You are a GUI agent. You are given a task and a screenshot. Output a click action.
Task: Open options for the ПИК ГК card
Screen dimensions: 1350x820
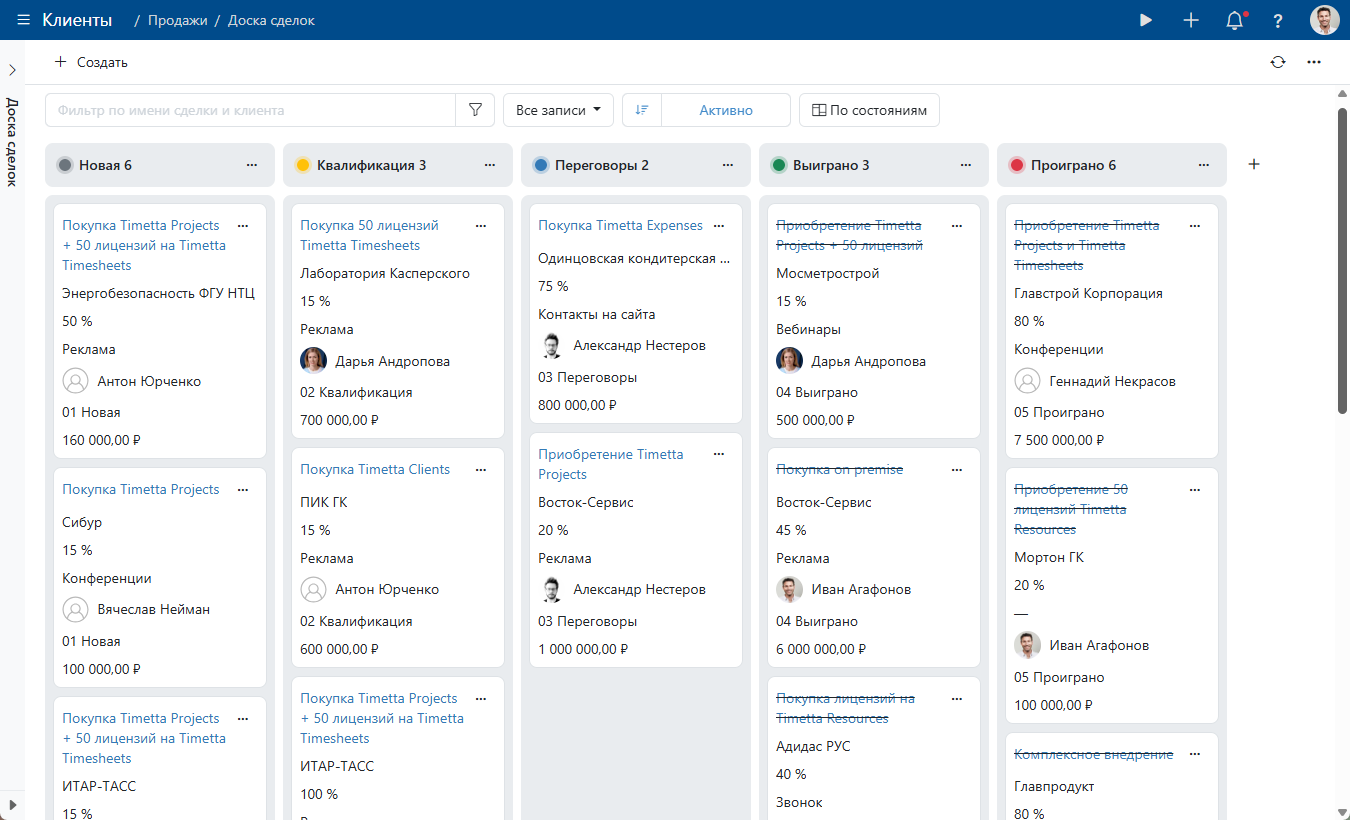point(481,470)
